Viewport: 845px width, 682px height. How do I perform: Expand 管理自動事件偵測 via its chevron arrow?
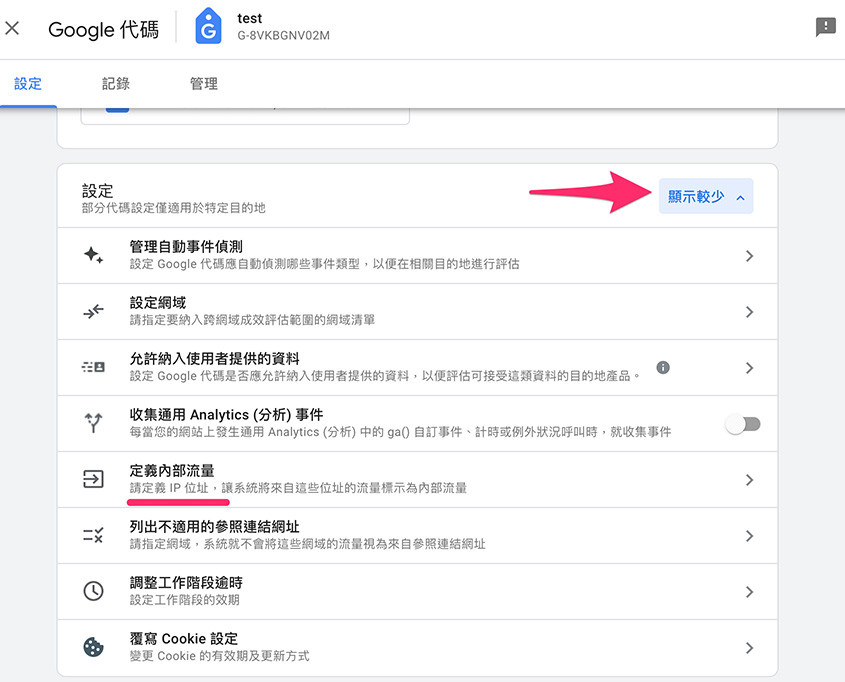(x=749, y=256)
